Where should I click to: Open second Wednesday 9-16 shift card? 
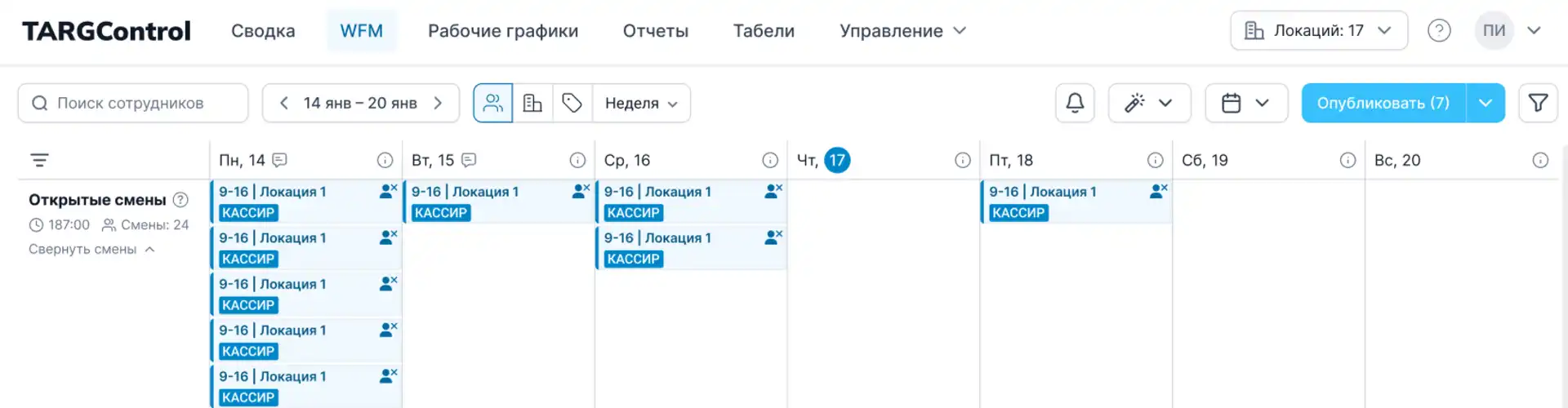pos(692,248)
